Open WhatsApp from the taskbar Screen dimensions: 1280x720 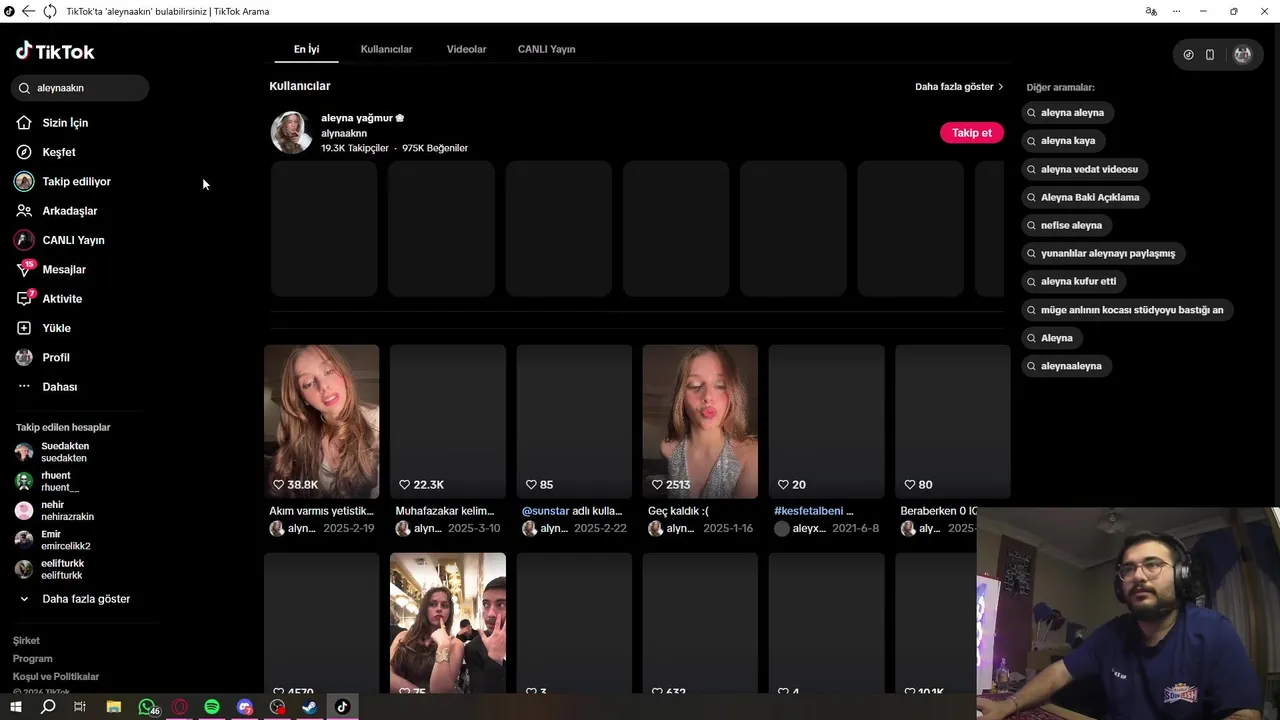[147, 707]
